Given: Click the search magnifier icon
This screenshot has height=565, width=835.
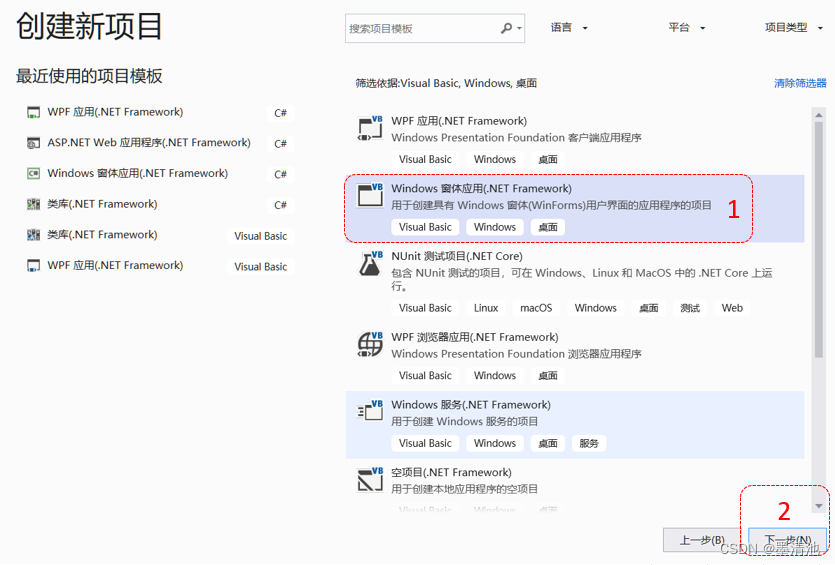Looking at the screenshot, I should 506,28.
